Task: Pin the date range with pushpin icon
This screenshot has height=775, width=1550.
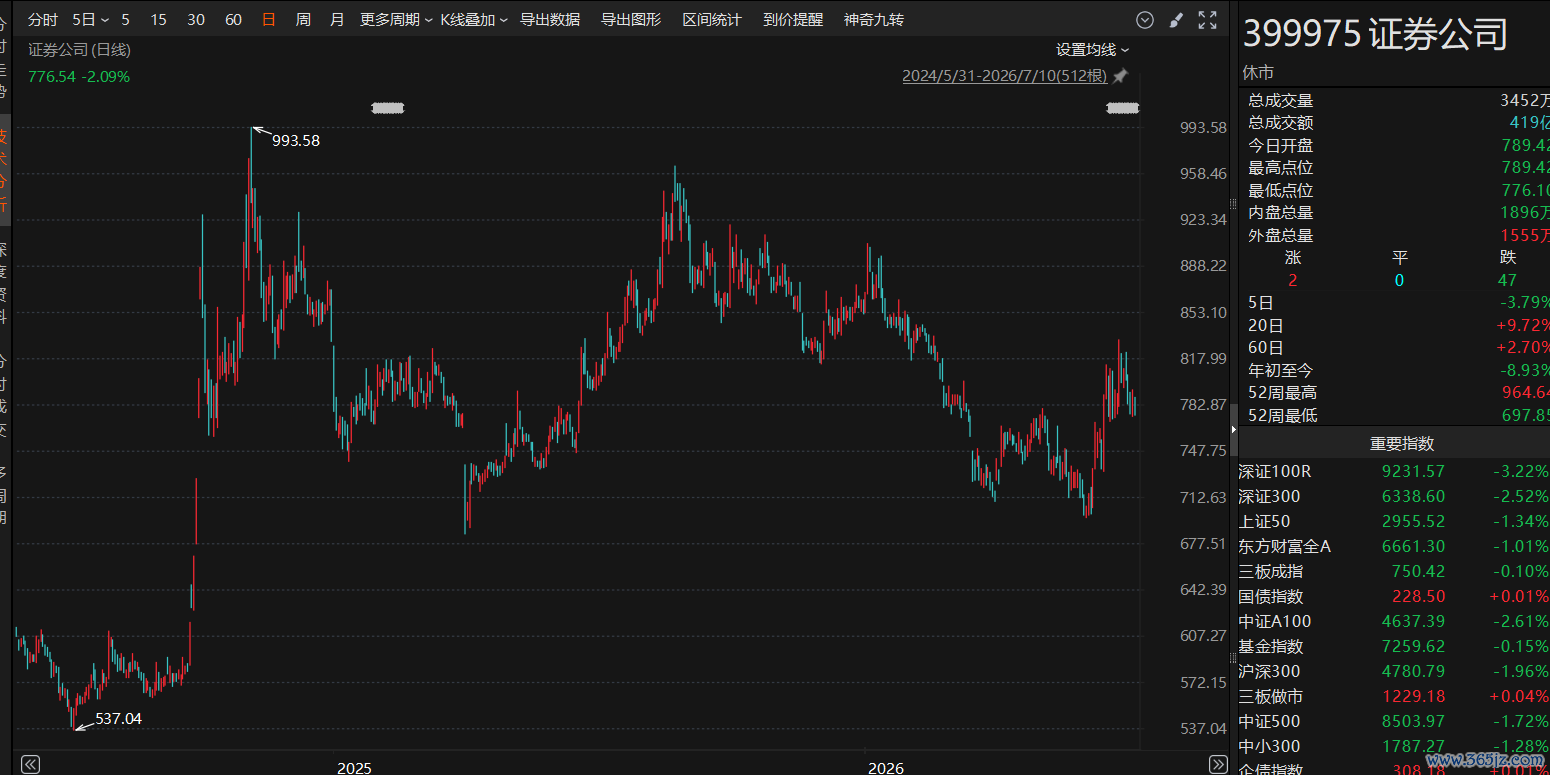Action: click(x=1120, y=76)
